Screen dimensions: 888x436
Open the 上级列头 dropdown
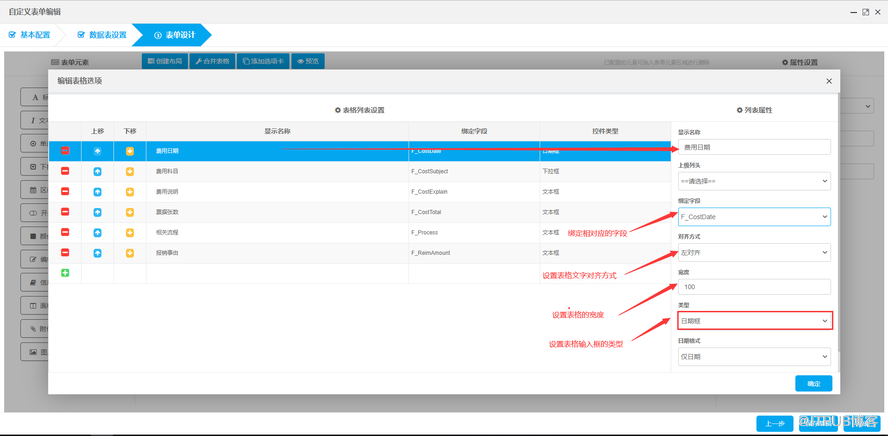click(x=754, y=182)
